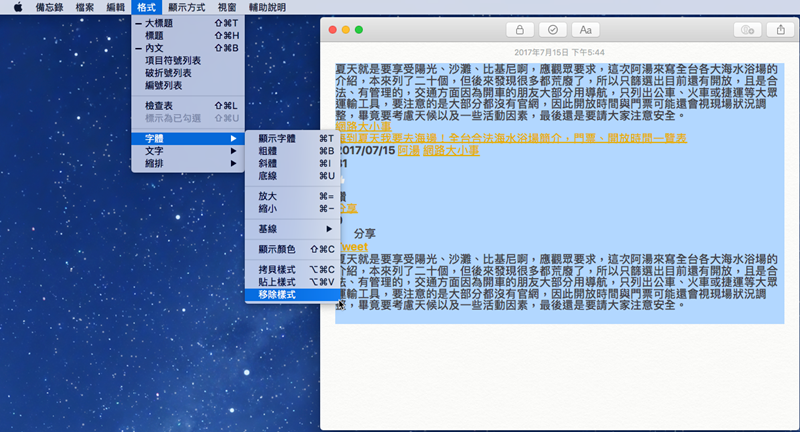Open the 視窗 menu
The width and height of the screenshot is (800, 432).
point(227,7)
